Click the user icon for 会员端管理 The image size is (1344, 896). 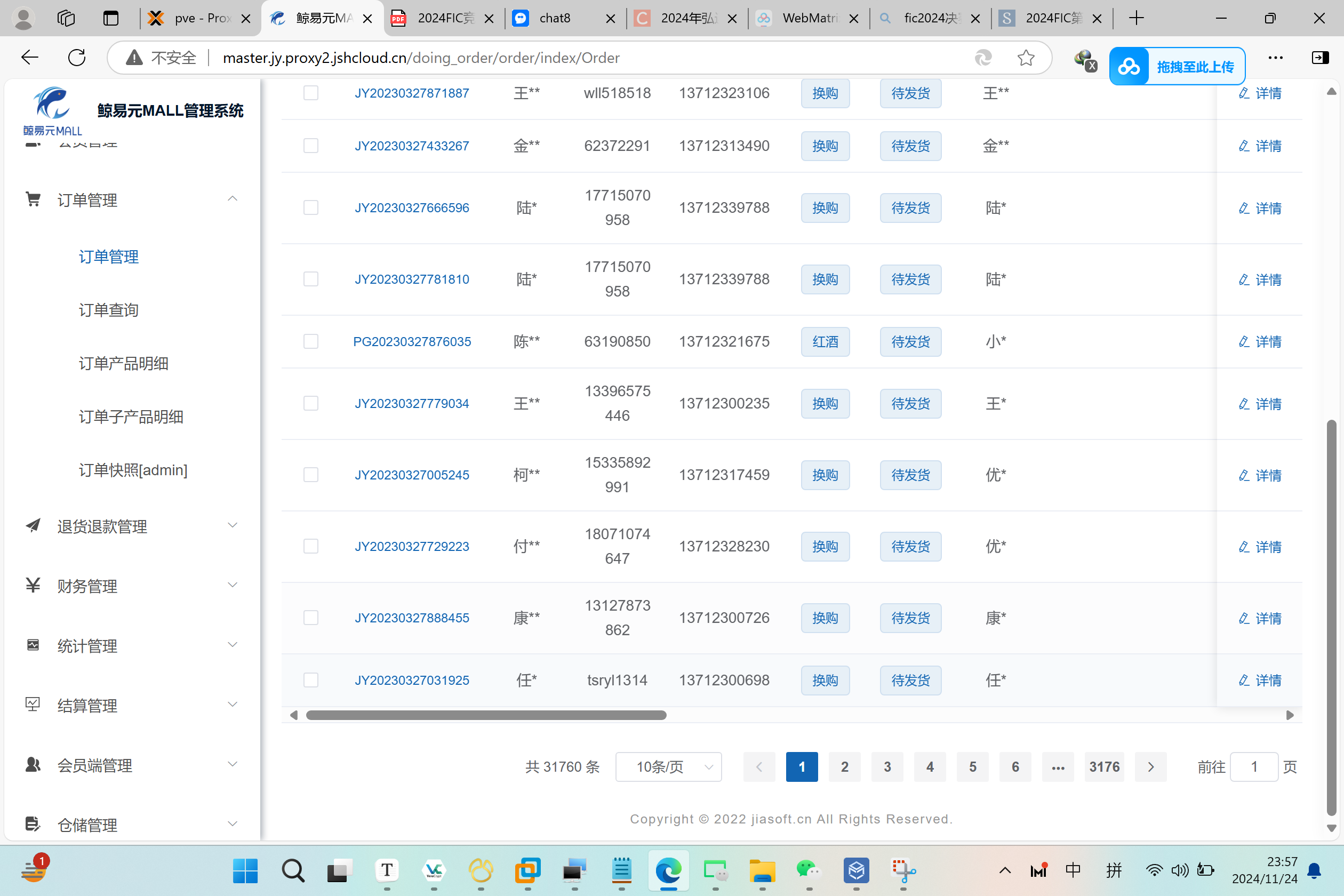click(x=33, y=765)
